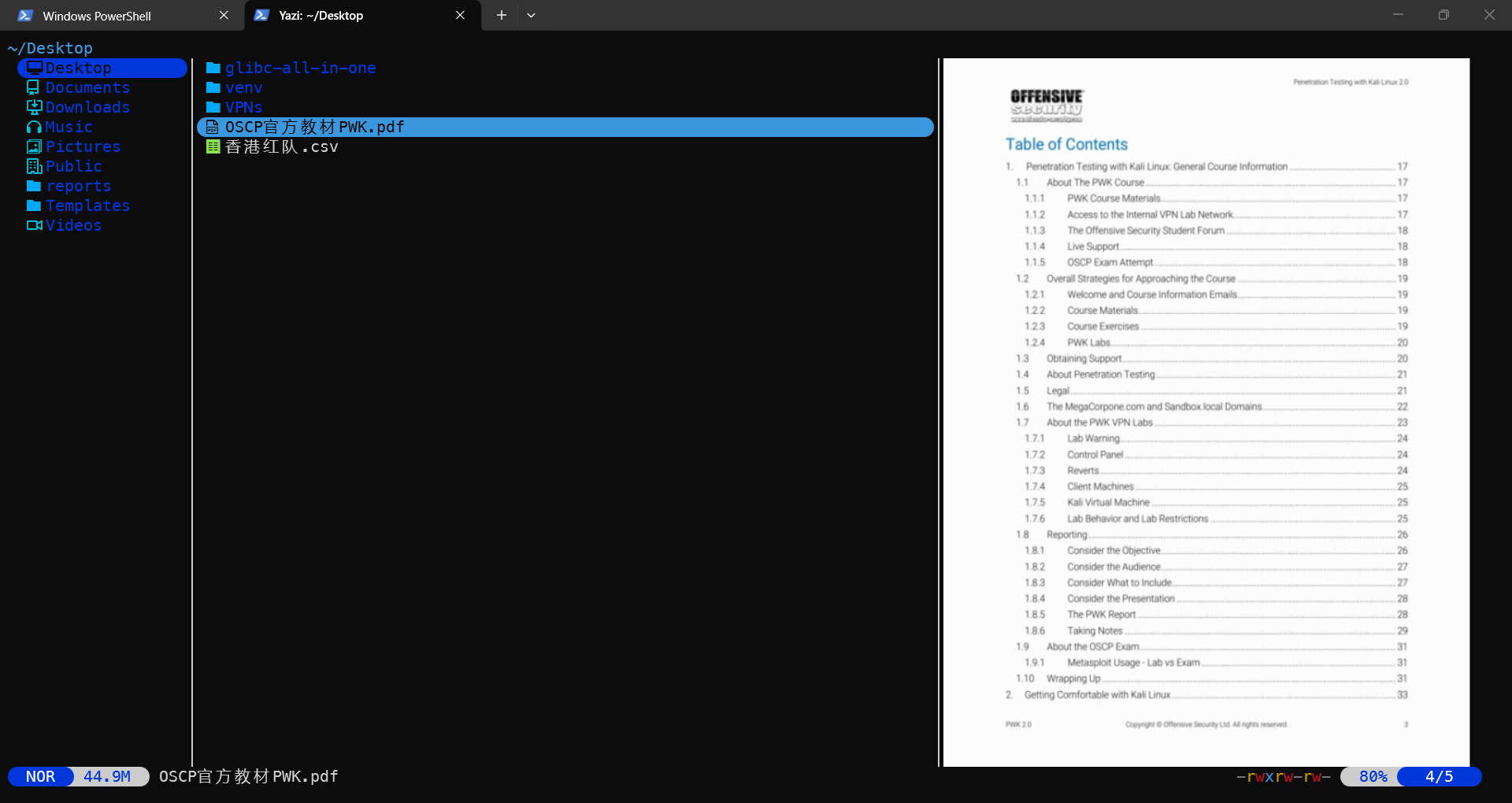Viewport: 1512px width, 803px height.
Task: Select Downloads directory entry
Action: pos(87,107)
